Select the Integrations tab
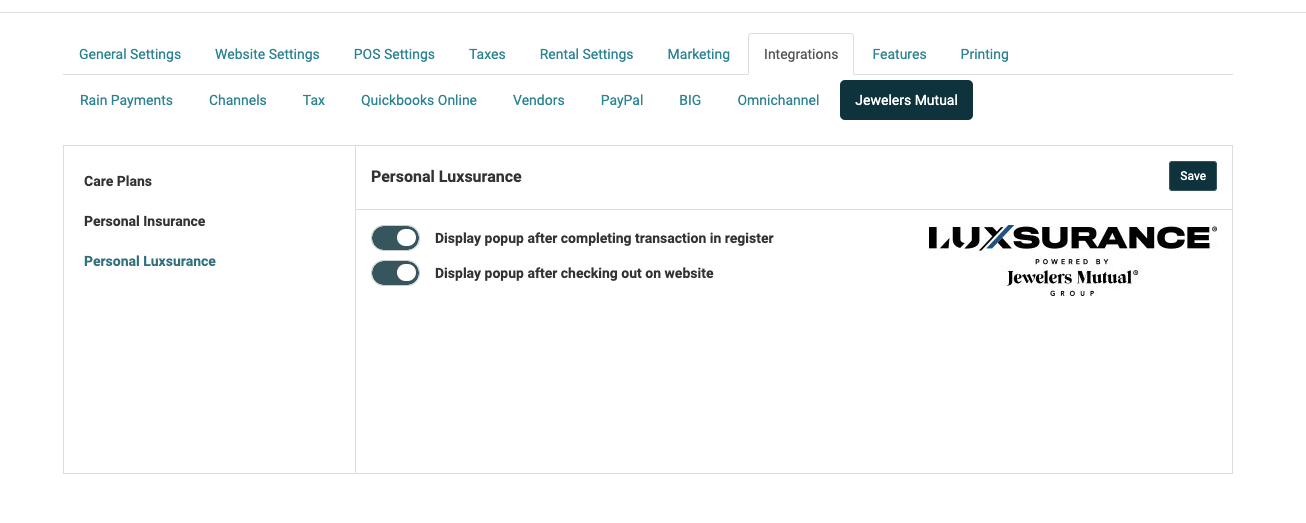Viewport: 1306px width, 523px height. 801,54
